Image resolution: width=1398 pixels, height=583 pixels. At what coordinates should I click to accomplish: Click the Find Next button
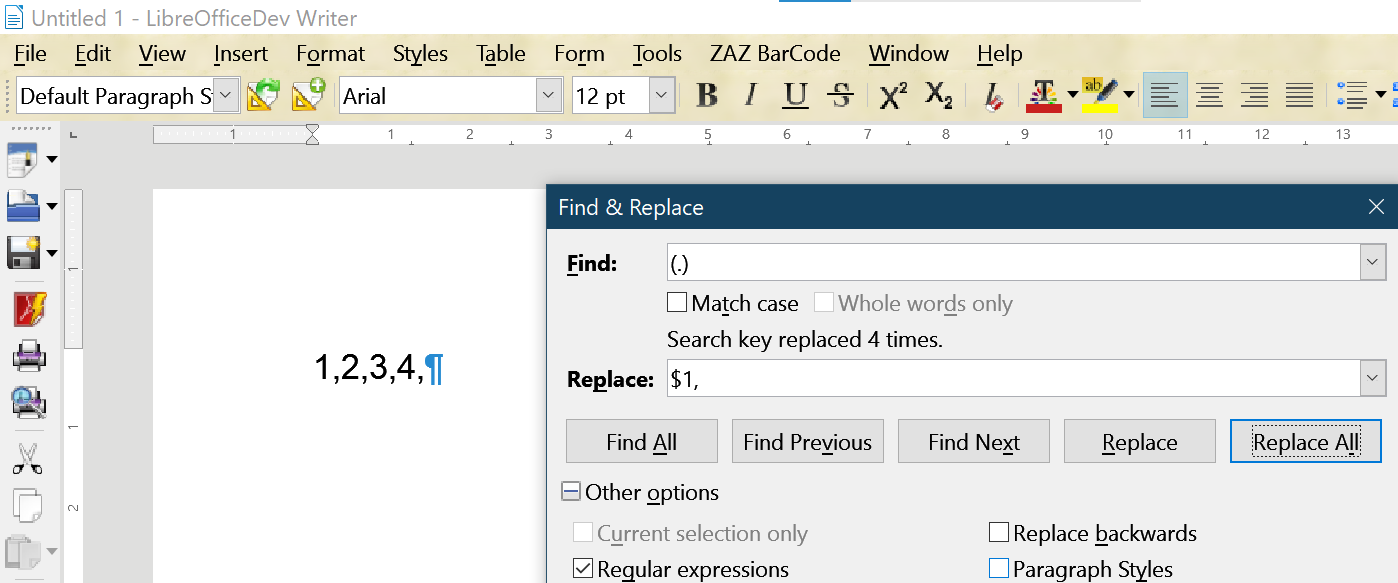click(973, 441)
